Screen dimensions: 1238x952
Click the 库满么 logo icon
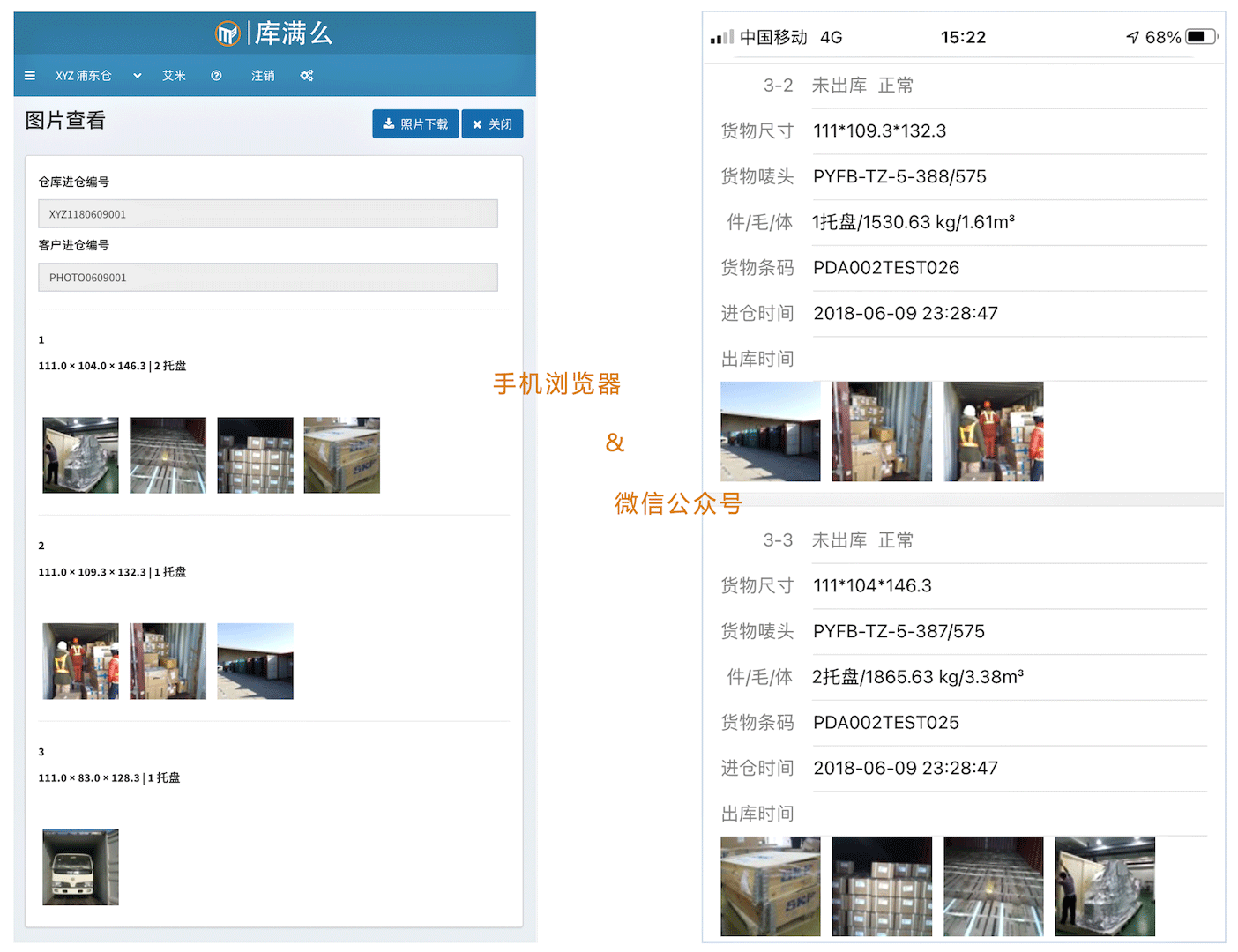(x=227, y=33)
